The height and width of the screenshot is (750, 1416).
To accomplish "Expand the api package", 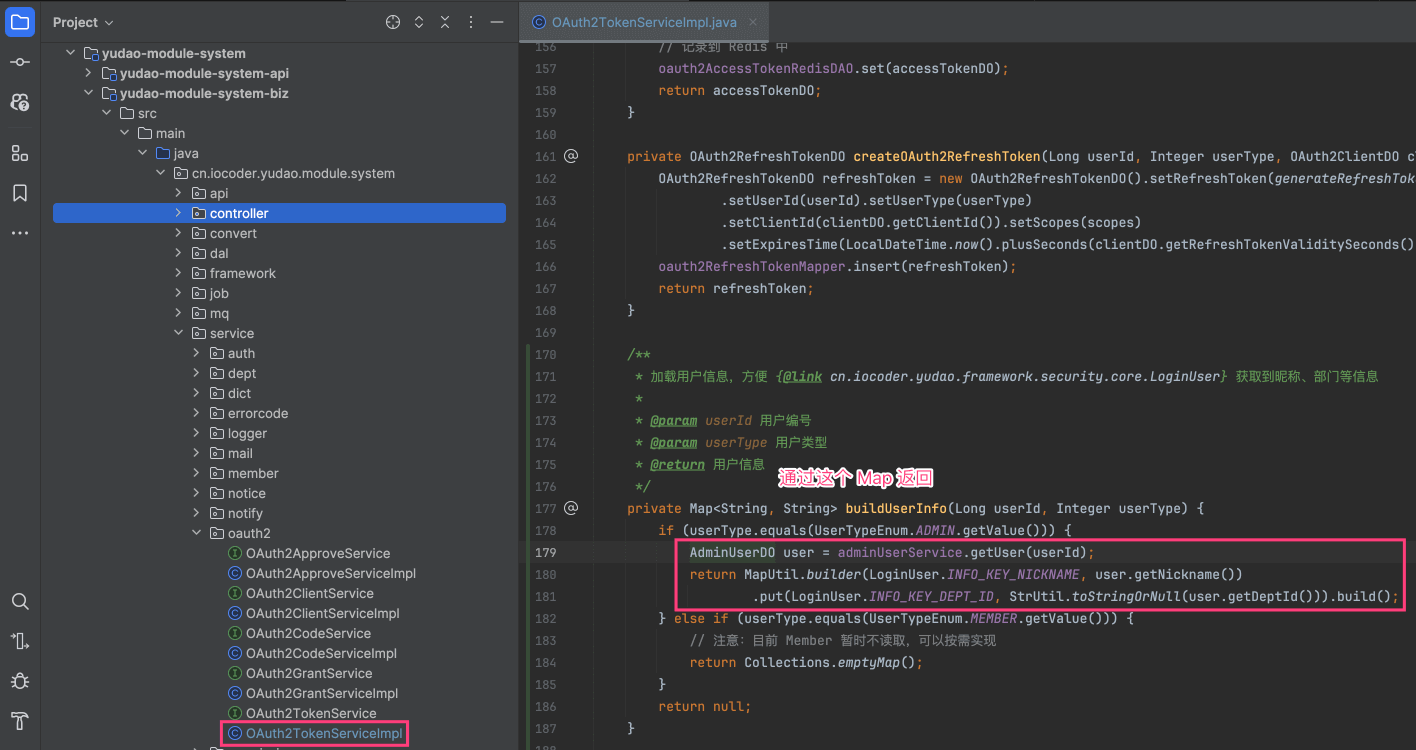I will coord(177,193).
